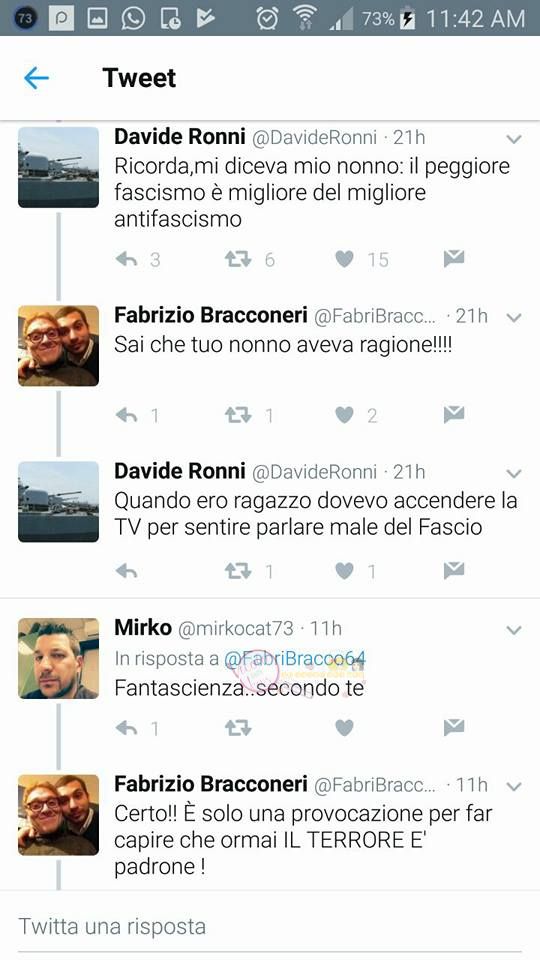Screen dimensions: 540x960
Task: Open Fabrizio Bracconeri's avatar on last tweet
Action: 58,814
